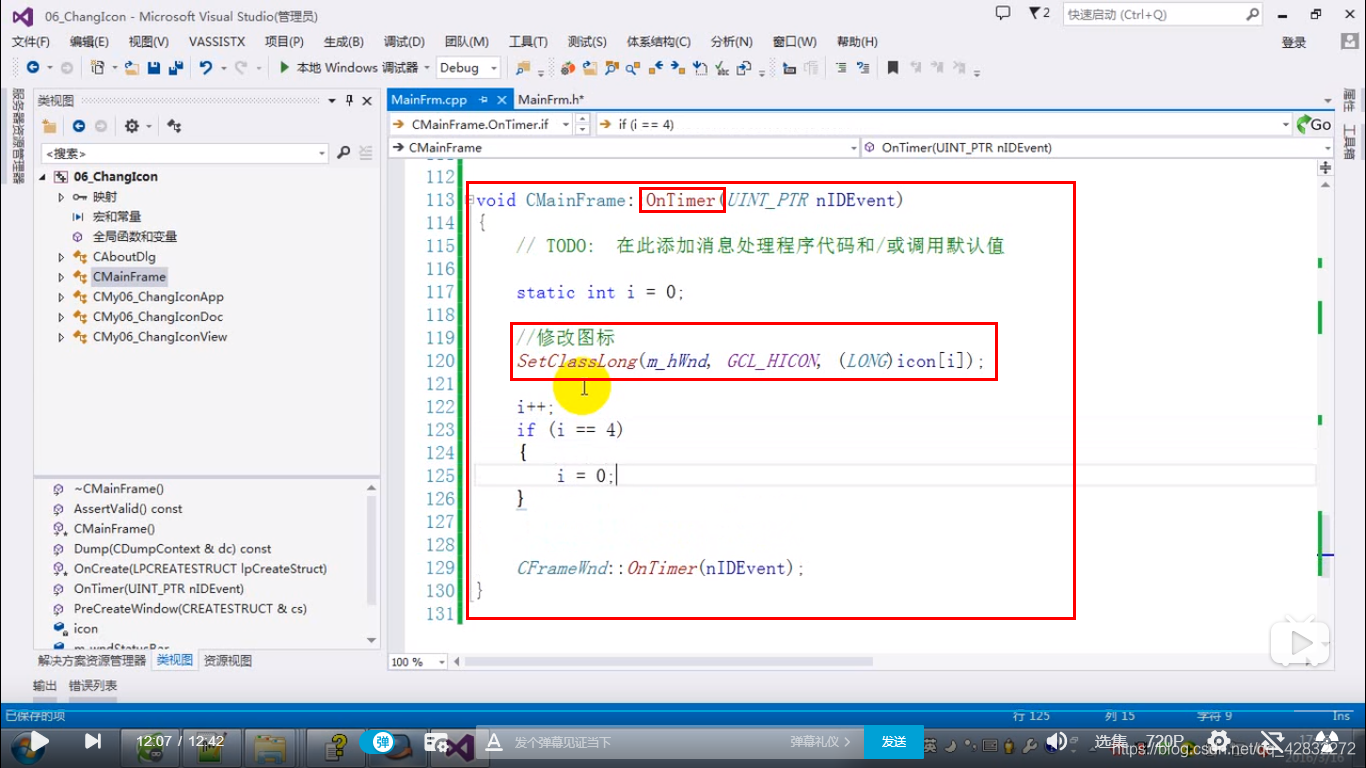Click into the 快速启动 quick launch box

click(1154, 14)
